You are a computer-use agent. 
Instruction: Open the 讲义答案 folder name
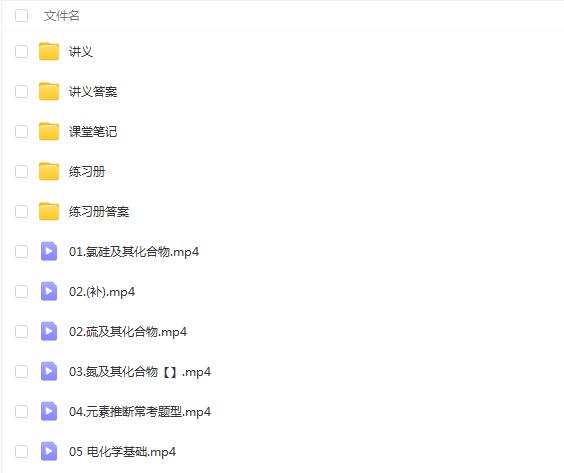[93, 91]
